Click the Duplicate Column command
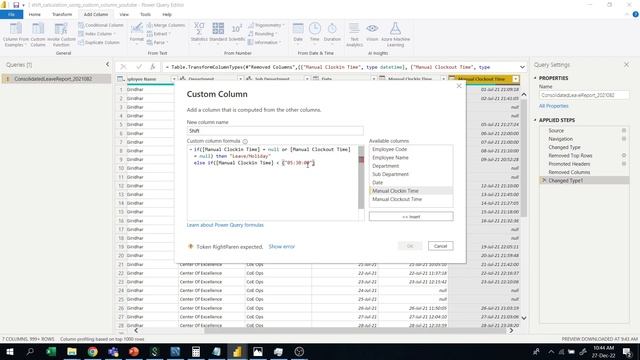The width and height of the screenshot is (640, 360). coord(99,42)
